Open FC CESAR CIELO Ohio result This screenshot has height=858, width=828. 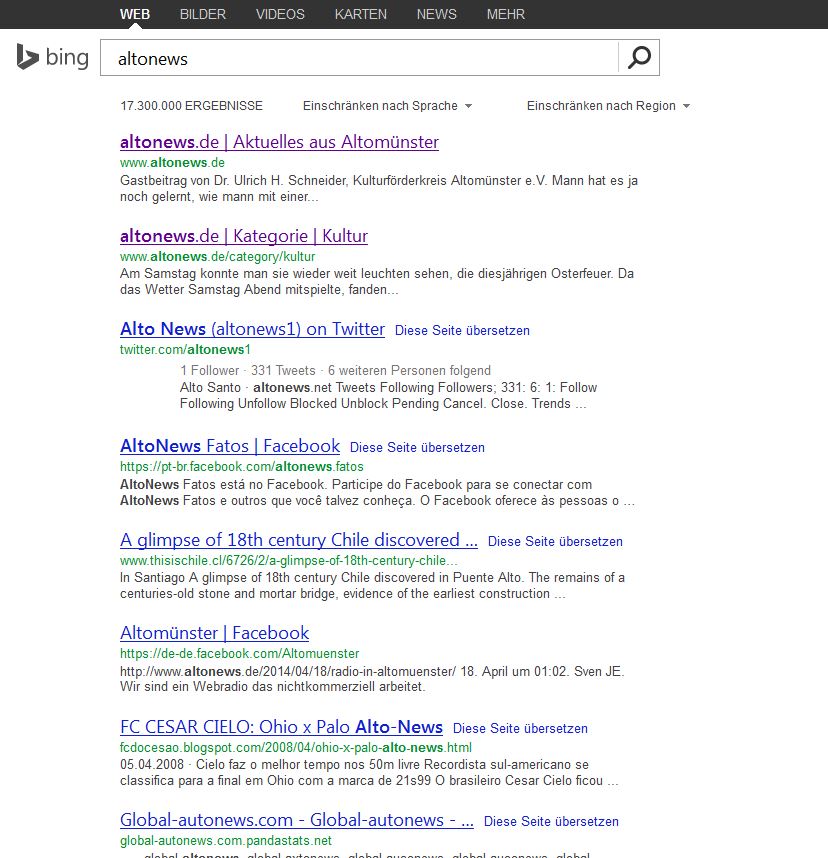[281, 727]
